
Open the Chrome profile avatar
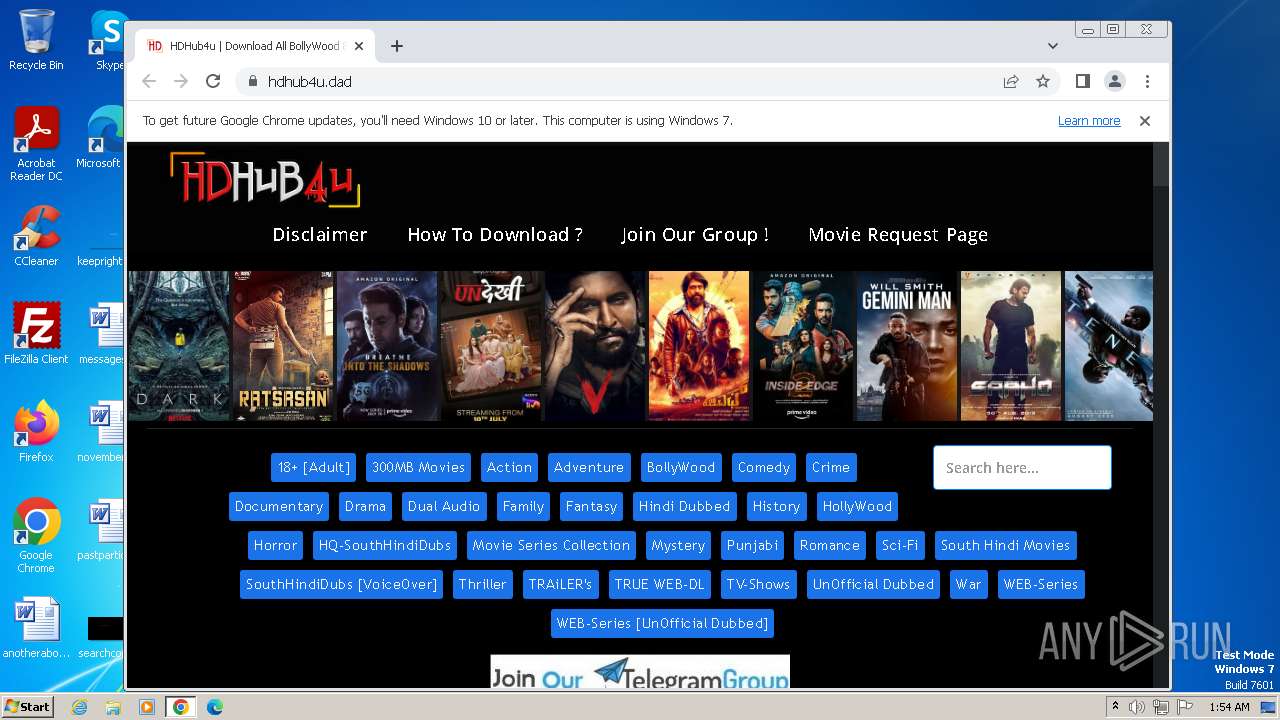coord(1115,81)
